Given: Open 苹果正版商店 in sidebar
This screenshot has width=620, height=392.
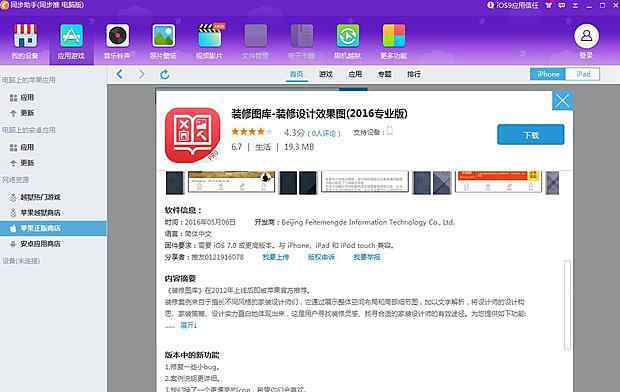Looking at the screenshot, I should click(53, 228).
